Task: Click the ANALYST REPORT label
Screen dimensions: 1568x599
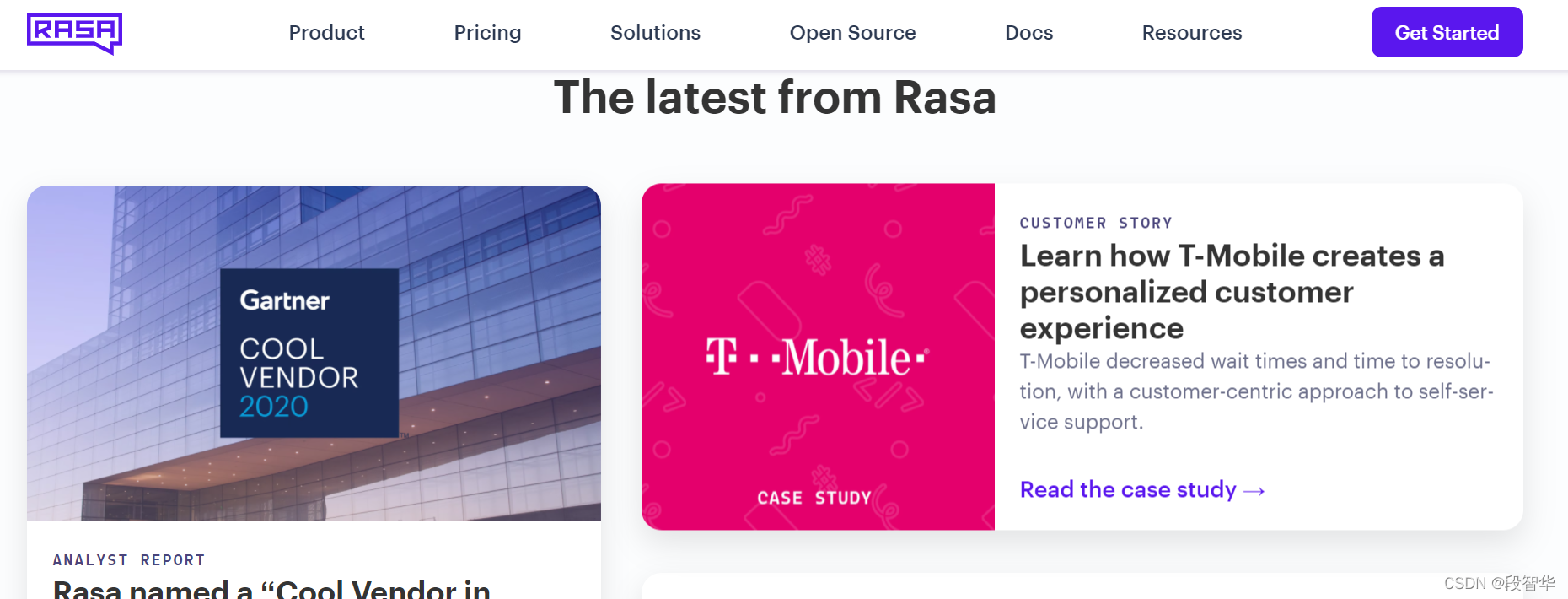Action: tap(128, 559)
